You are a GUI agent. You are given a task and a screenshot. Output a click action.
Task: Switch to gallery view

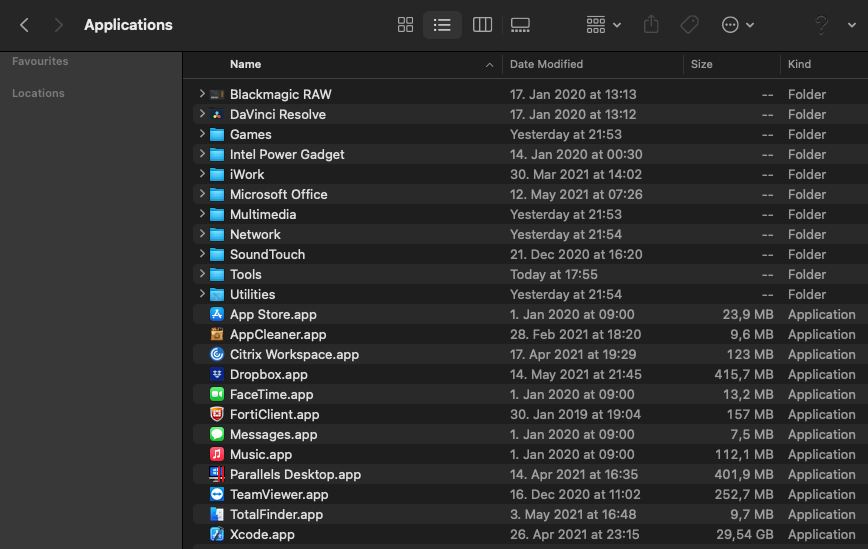(x=520, y=25)
